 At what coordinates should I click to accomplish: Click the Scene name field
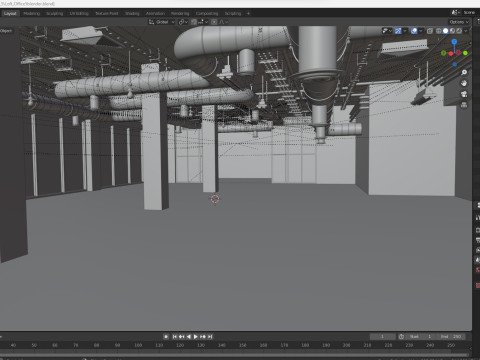(470, 12)
